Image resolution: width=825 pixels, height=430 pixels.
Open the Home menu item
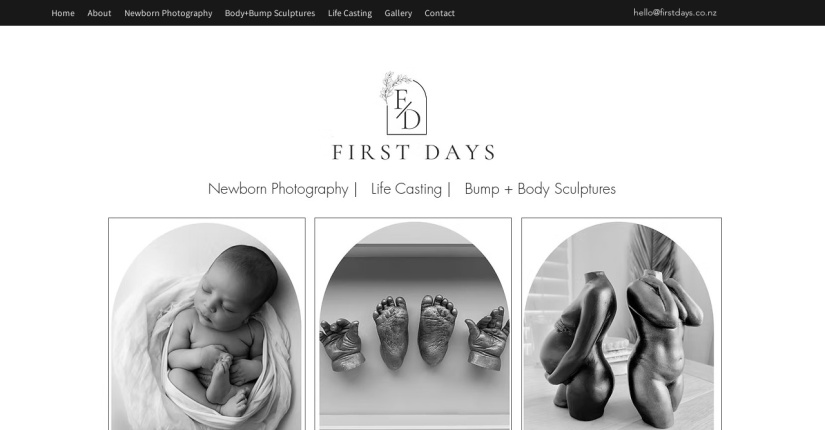(63, 13)
